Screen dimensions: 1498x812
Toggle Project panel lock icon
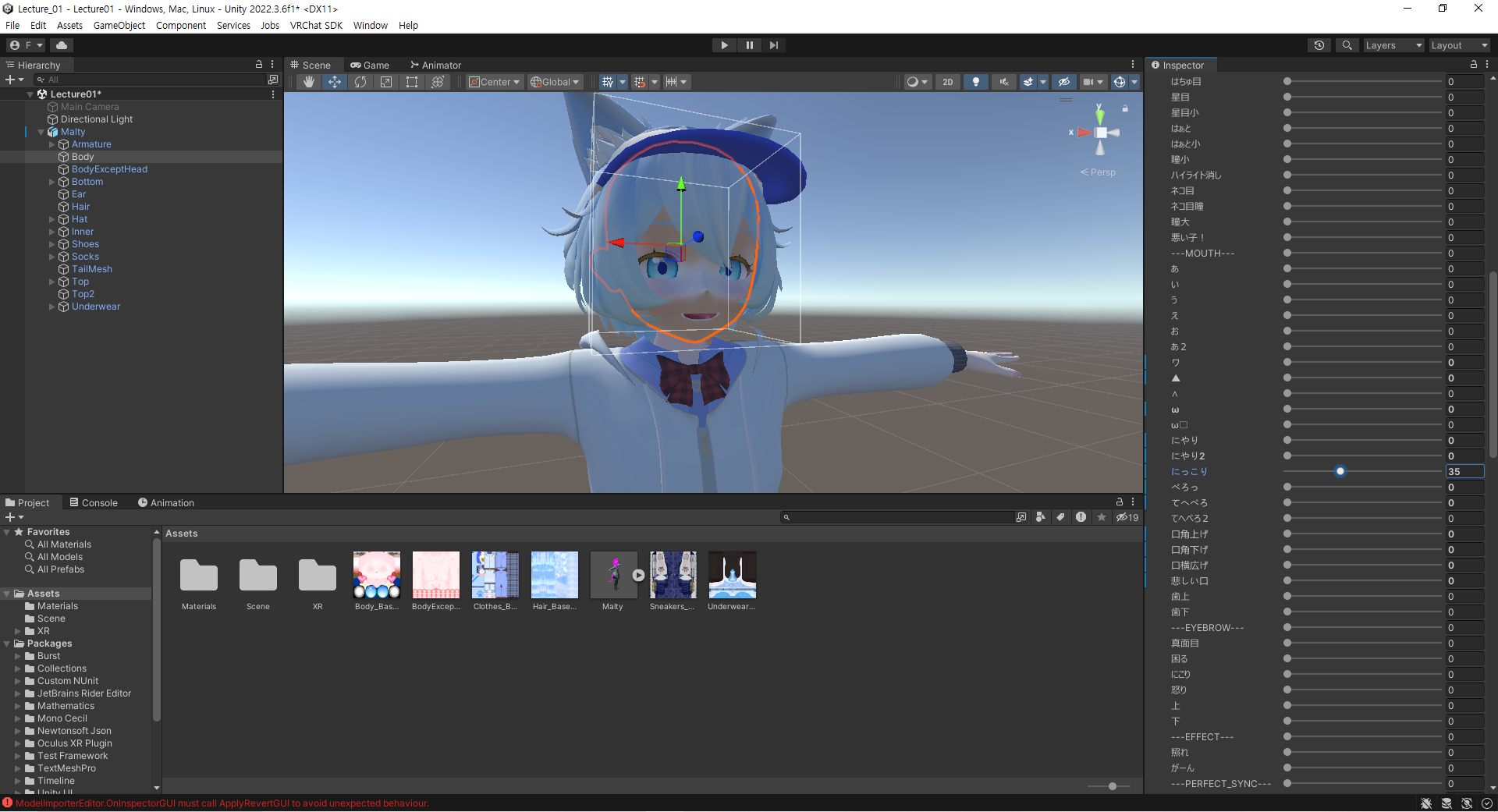(x=1120, y=502)
